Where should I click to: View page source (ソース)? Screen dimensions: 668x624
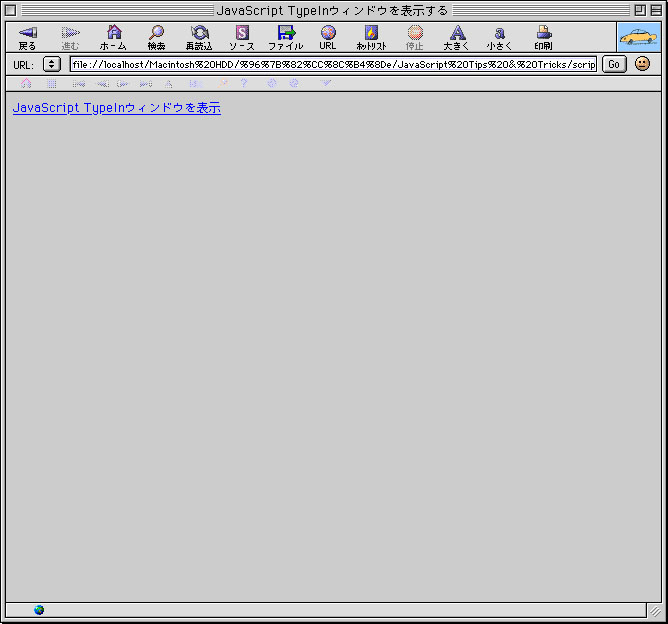pos(242,37)
